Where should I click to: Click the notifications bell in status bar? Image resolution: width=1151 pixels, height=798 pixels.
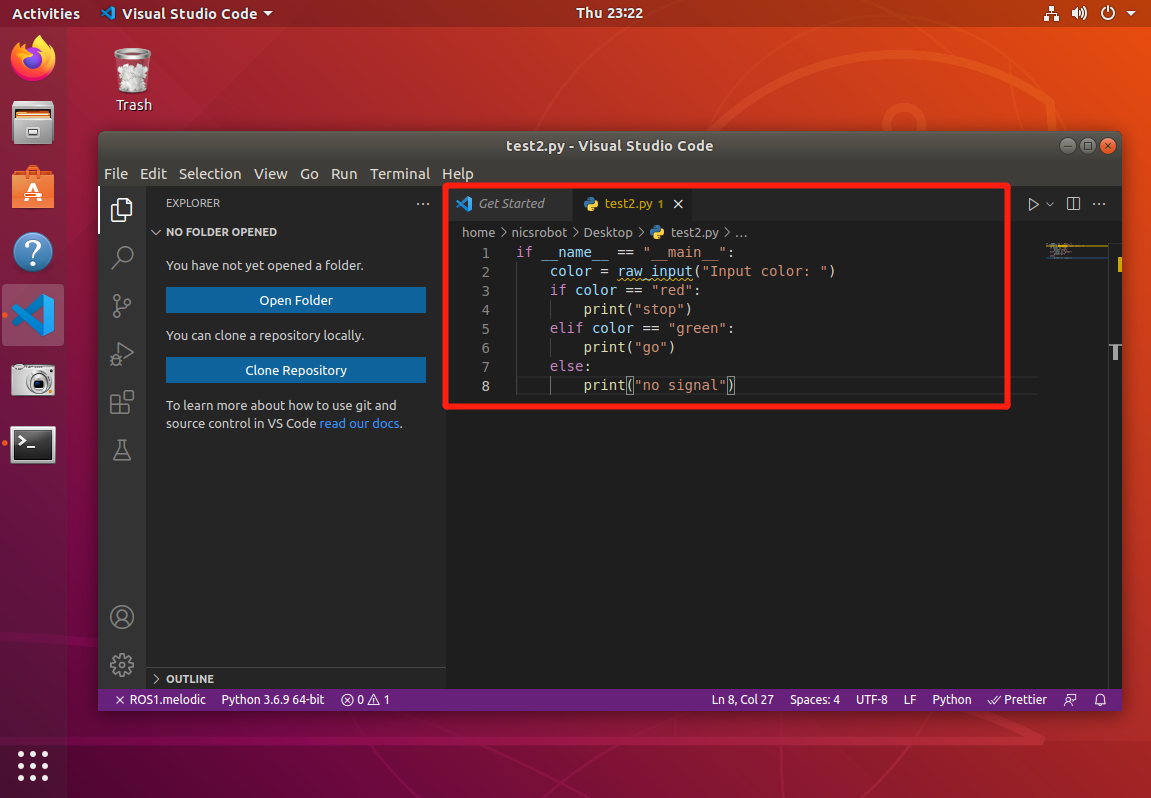pos(1100,700)
